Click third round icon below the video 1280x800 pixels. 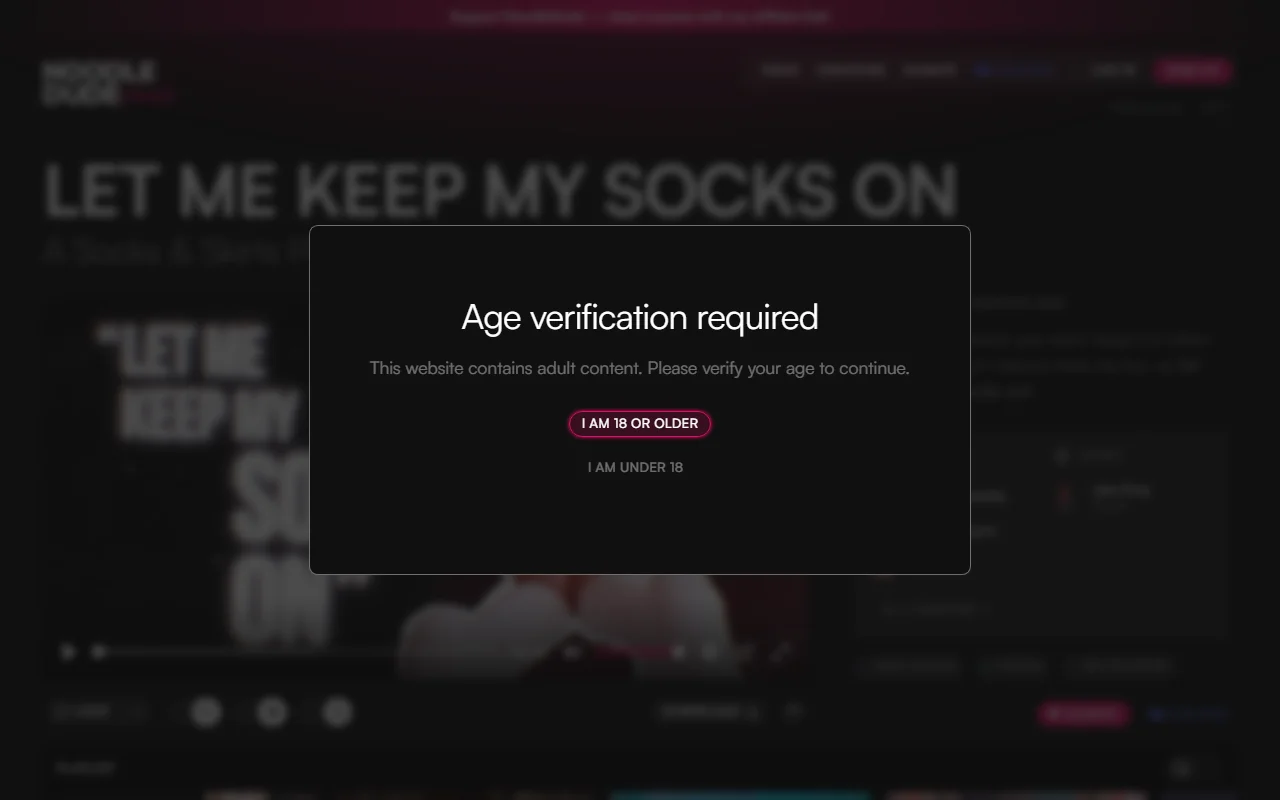338,712
